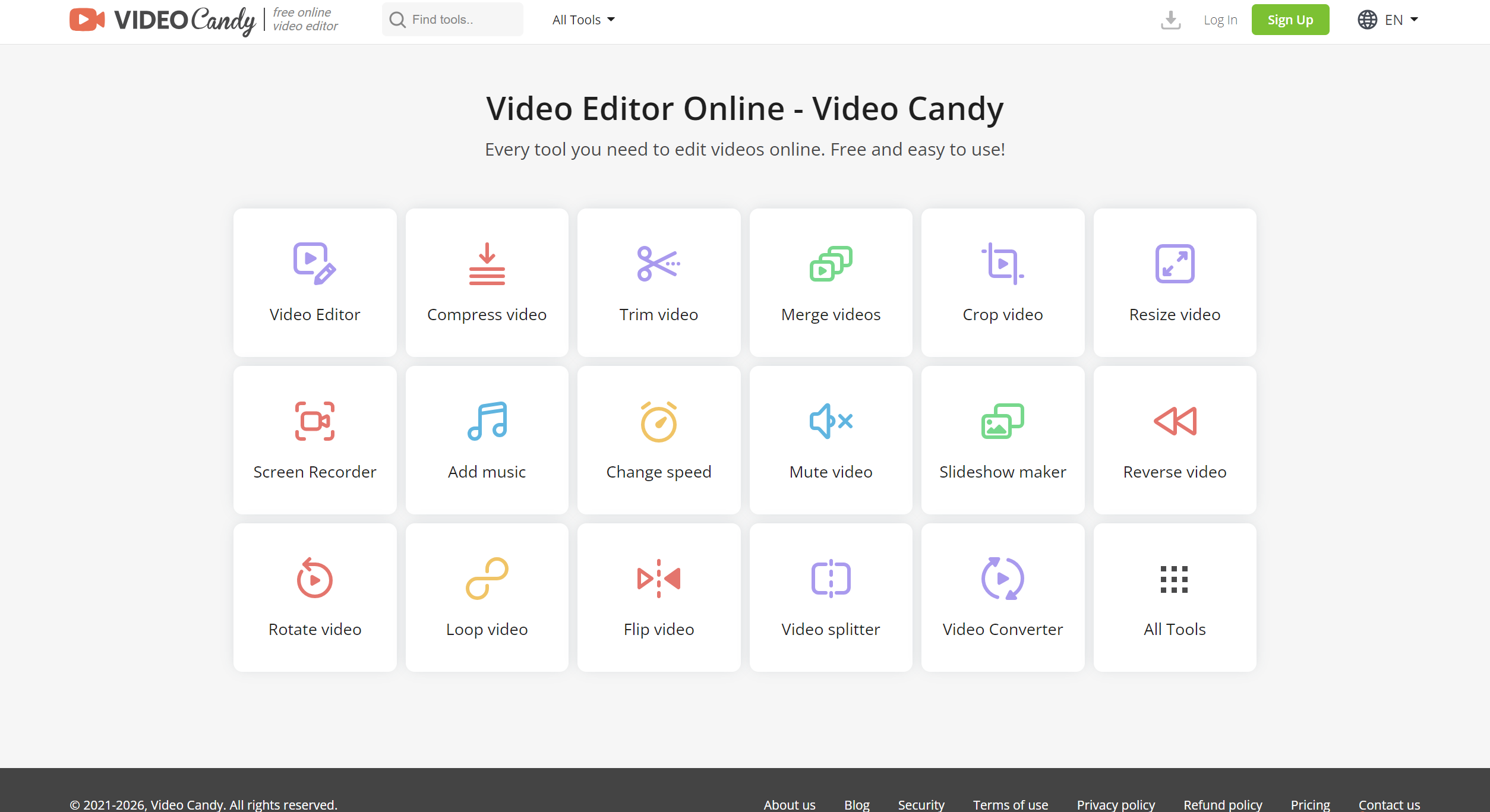Click the 'Trim video' card label
The width and height of the screenshot is (1490, 812).
pos(658,314)
